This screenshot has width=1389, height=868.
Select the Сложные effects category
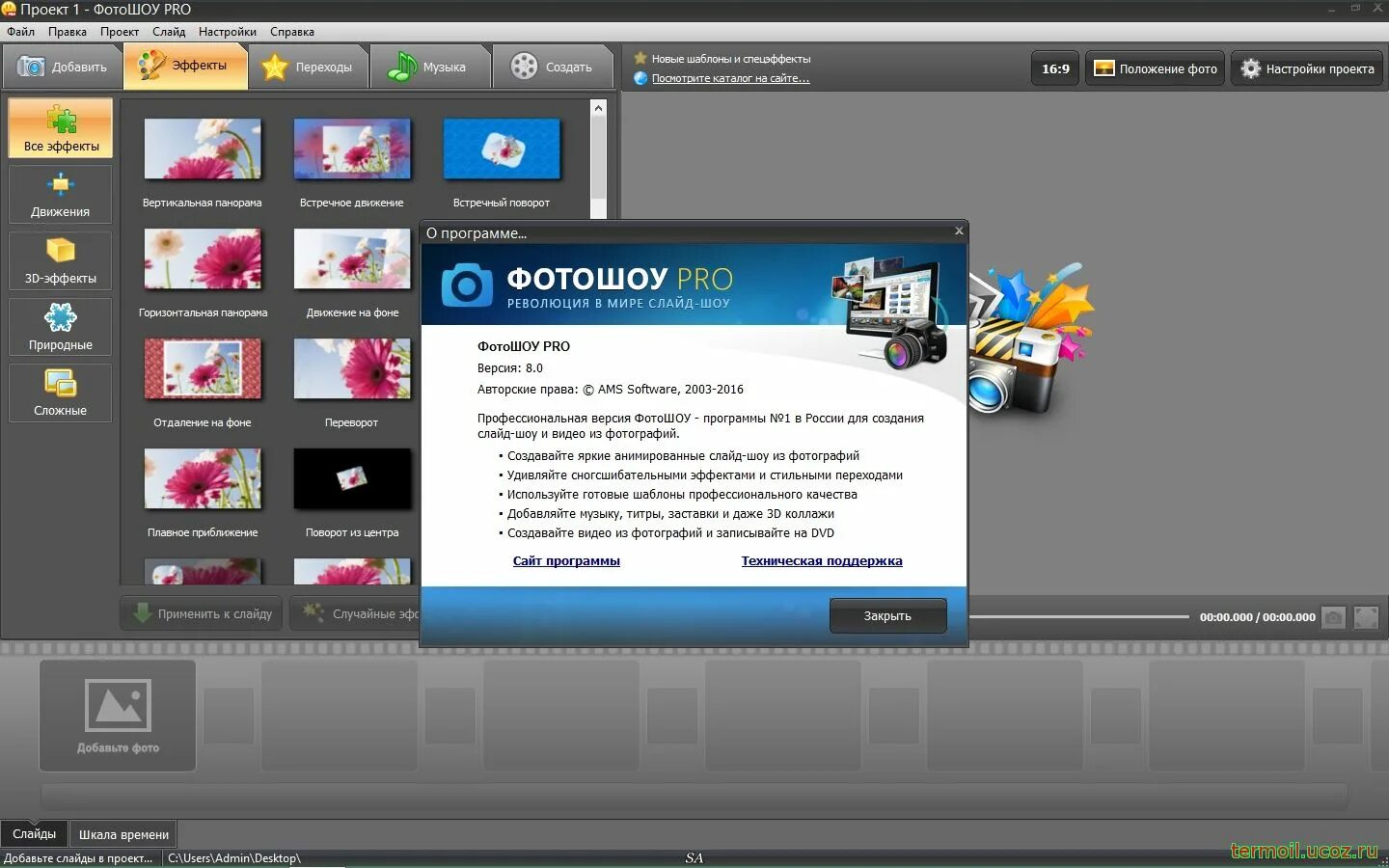coord(61,393)
